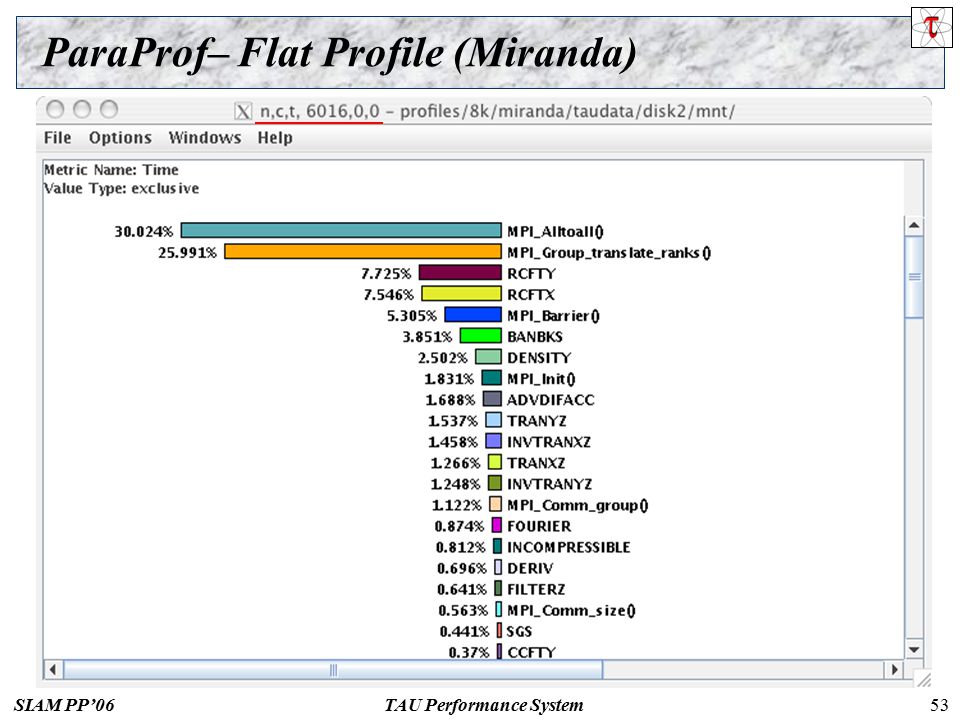The width and height of the screenshot is (960, 720).
Task: Select the MPI_Comm_group() function label
Action: (577, 505)
